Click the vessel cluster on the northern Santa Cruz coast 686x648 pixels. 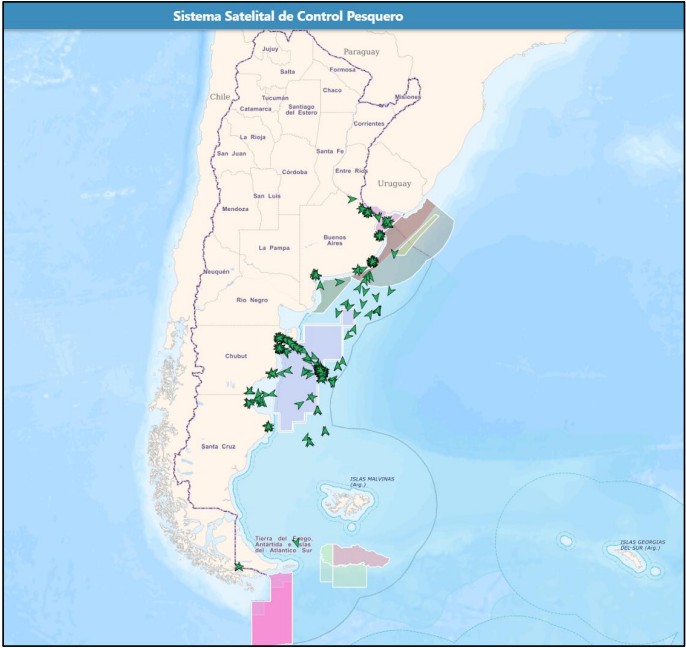[268, 426]
